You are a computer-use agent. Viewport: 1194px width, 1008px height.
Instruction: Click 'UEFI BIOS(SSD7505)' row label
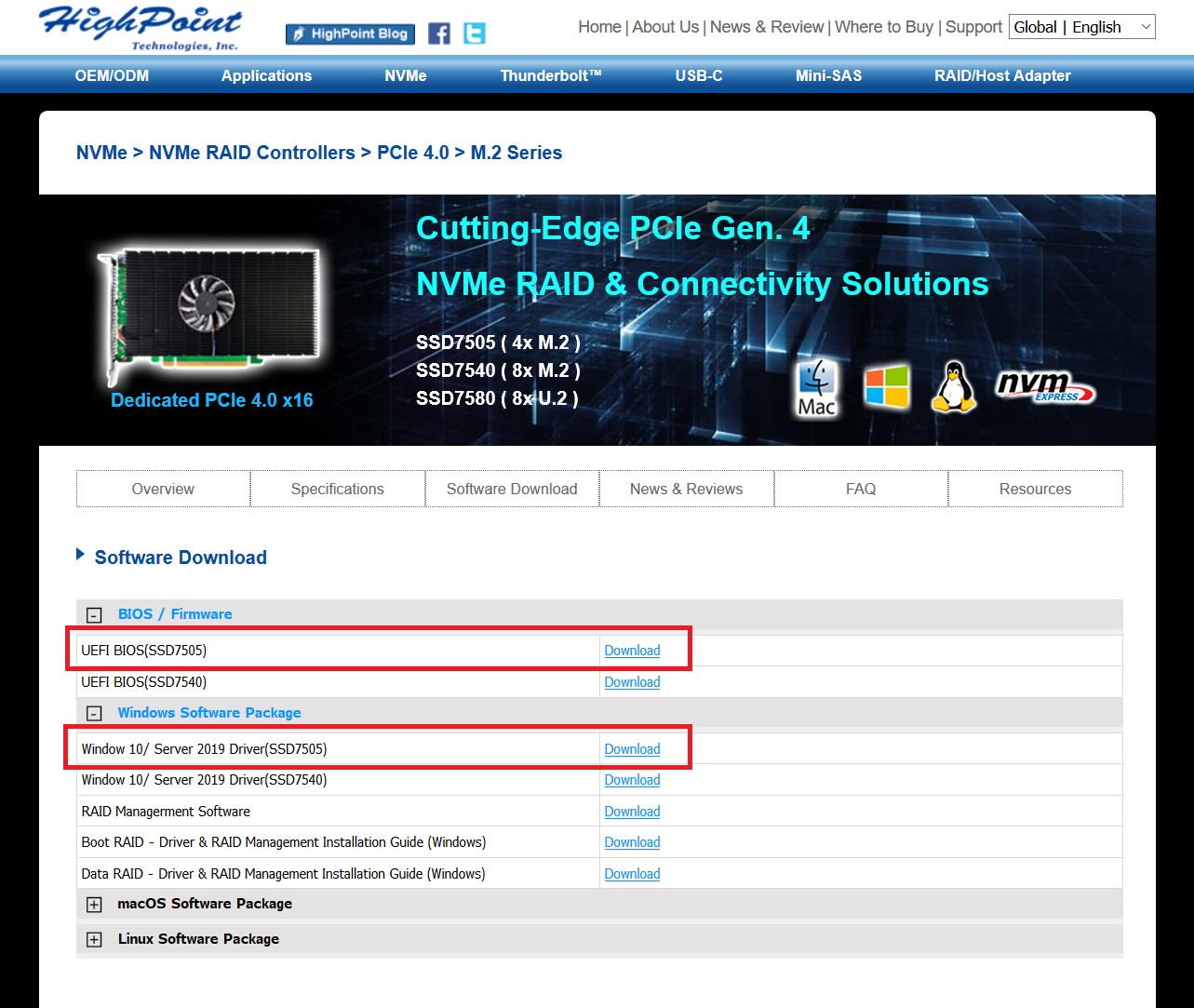click(144, 651)
